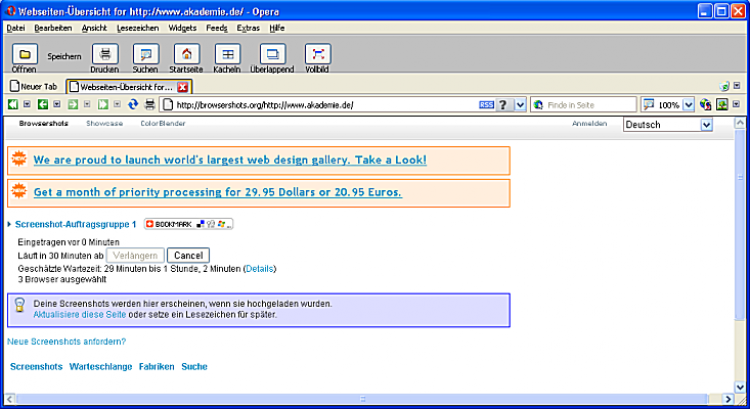Tile windows with Kacheln icon
750x409 pixels.
pos(227,54)
